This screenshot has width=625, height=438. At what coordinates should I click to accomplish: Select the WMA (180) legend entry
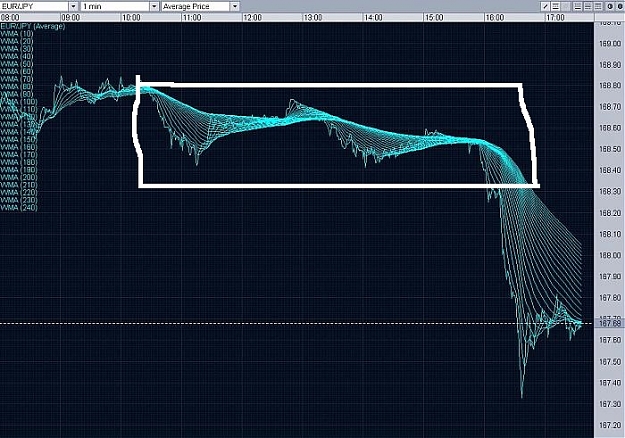[x=19, y=163]
